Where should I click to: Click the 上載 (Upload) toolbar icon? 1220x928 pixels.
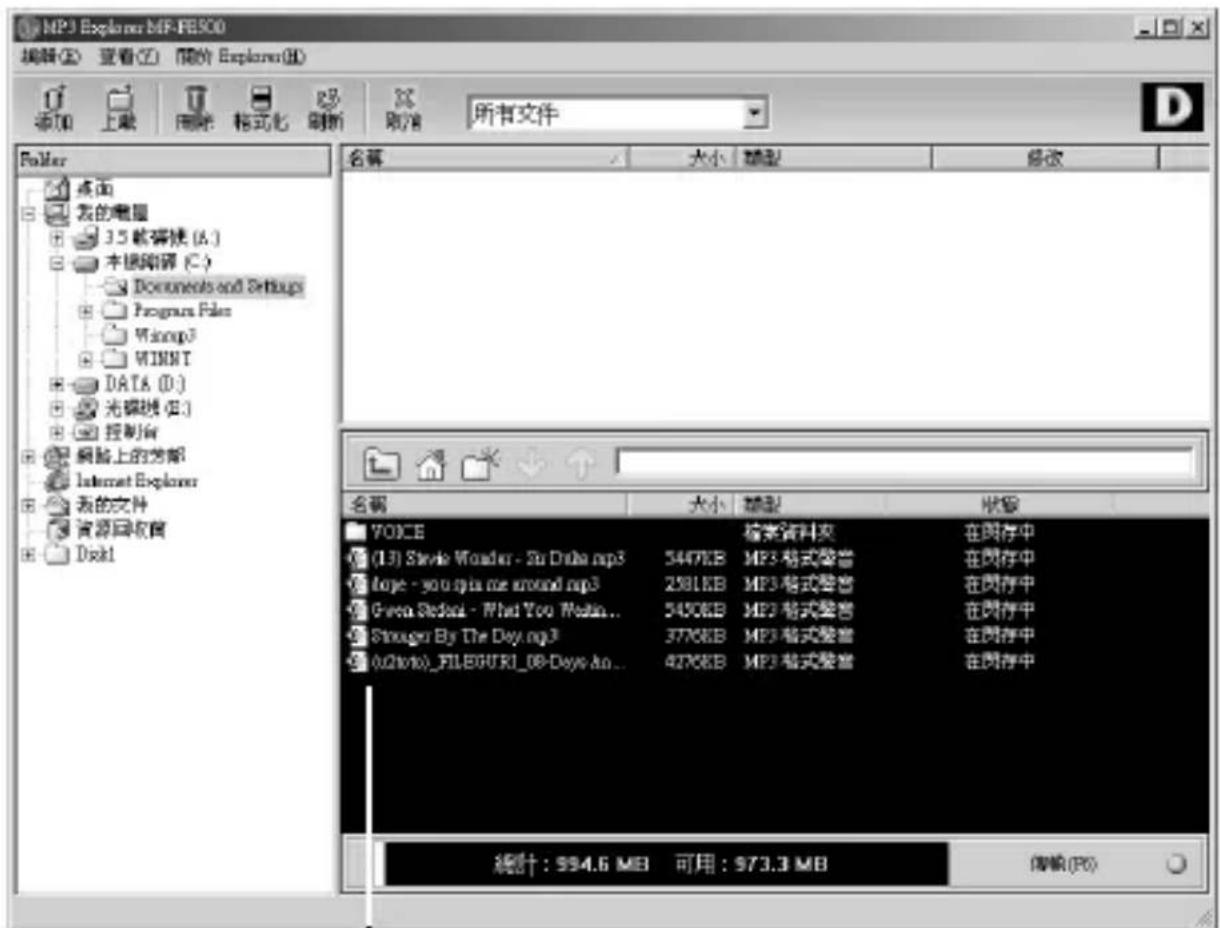[118, 107]
